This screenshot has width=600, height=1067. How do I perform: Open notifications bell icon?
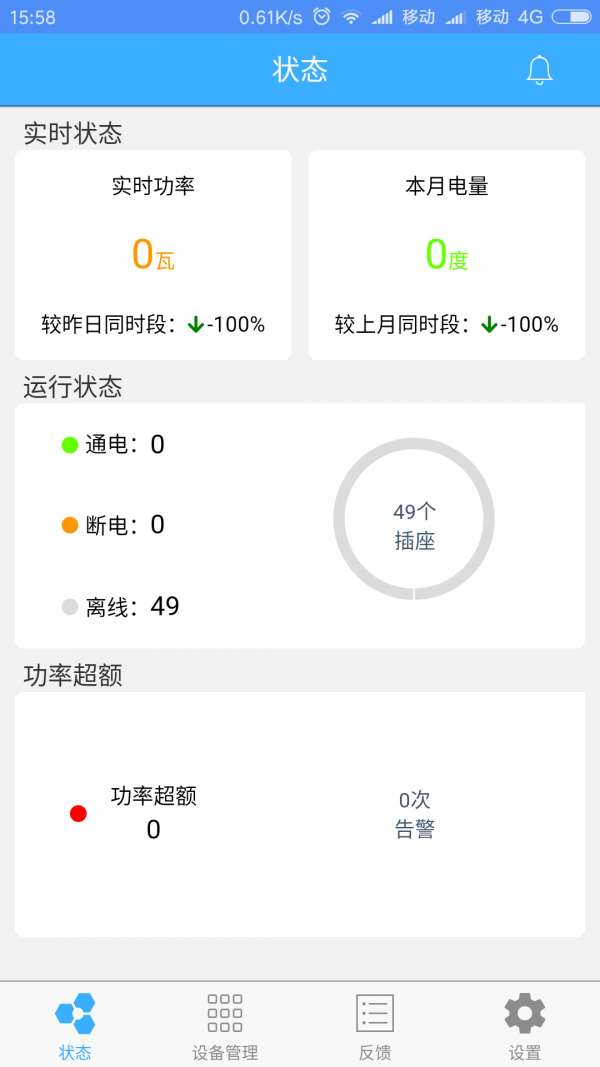pos(539,70)
